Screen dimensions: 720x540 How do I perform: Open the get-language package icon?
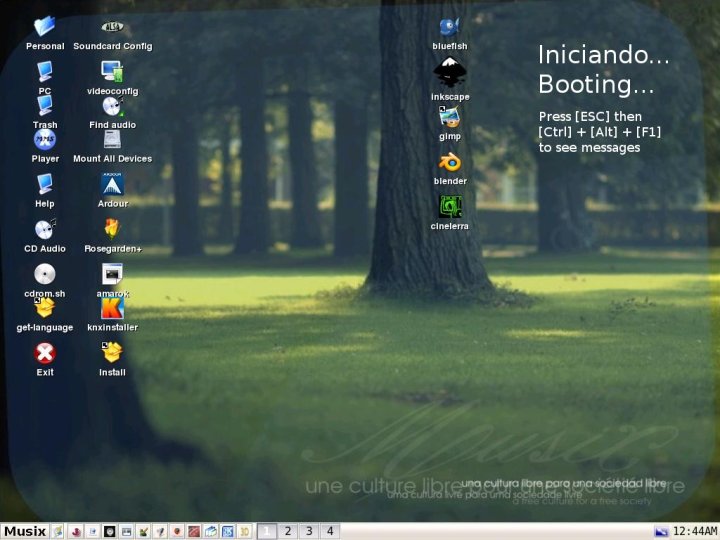[45, 308]
